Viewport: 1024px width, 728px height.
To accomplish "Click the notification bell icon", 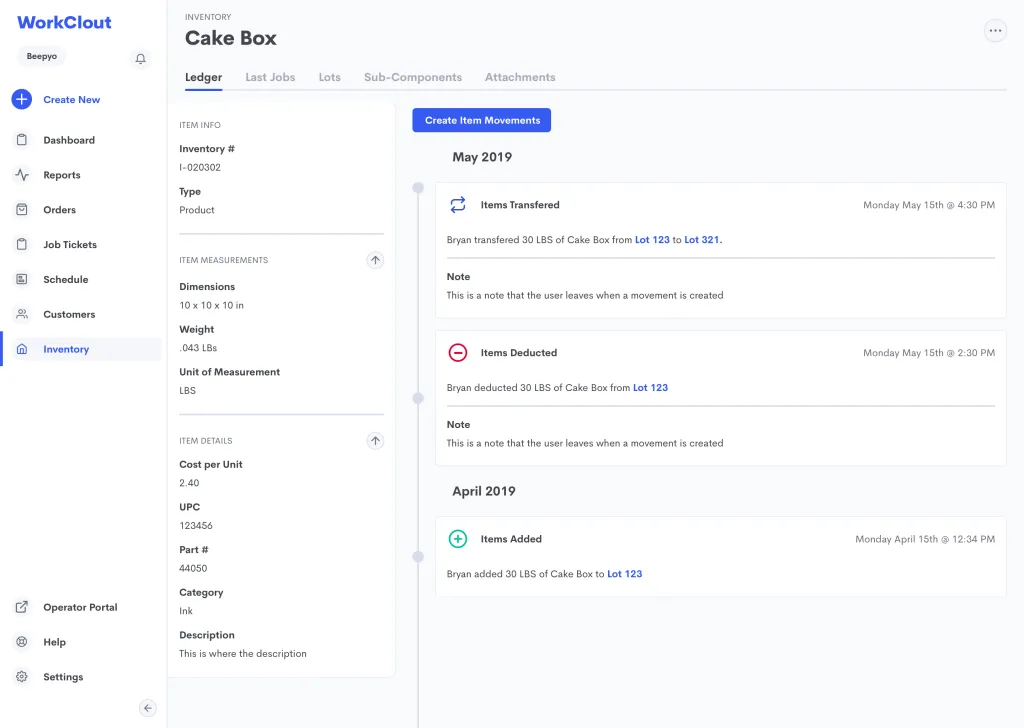I will tap(141, 59).
